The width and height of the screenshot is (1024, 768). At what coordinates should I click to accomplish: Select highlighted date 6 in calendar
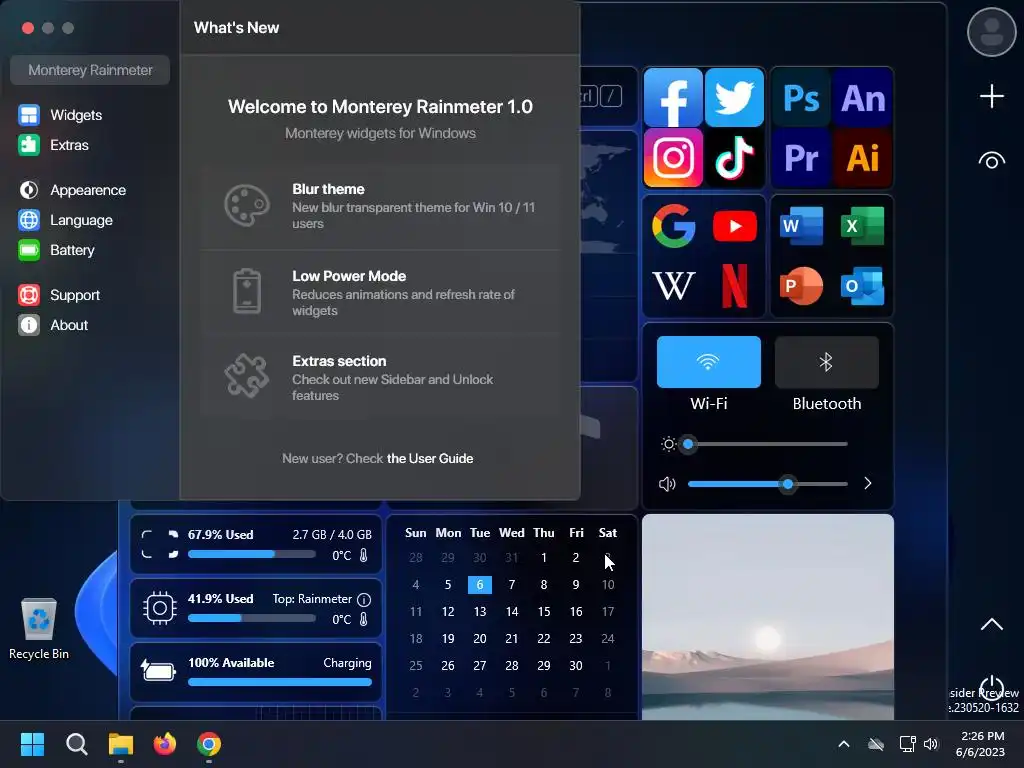[x=479, y=584]
